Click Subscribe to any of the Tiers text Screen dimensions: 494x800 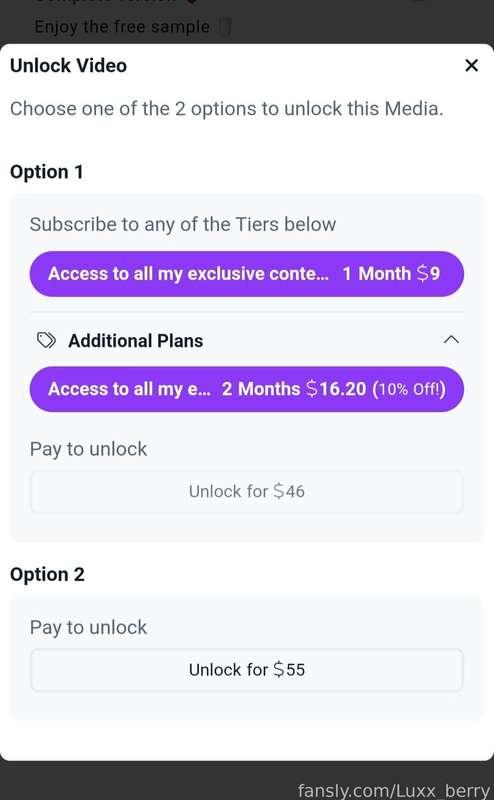[x=183, y=224]
